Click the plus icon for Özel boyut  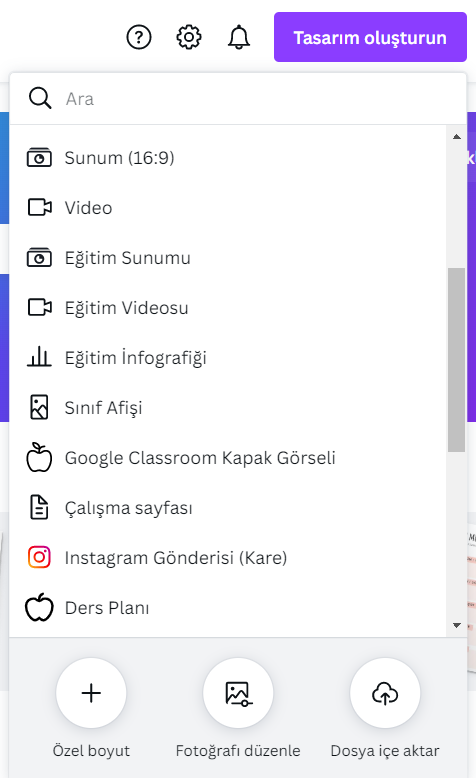(91, 693)
